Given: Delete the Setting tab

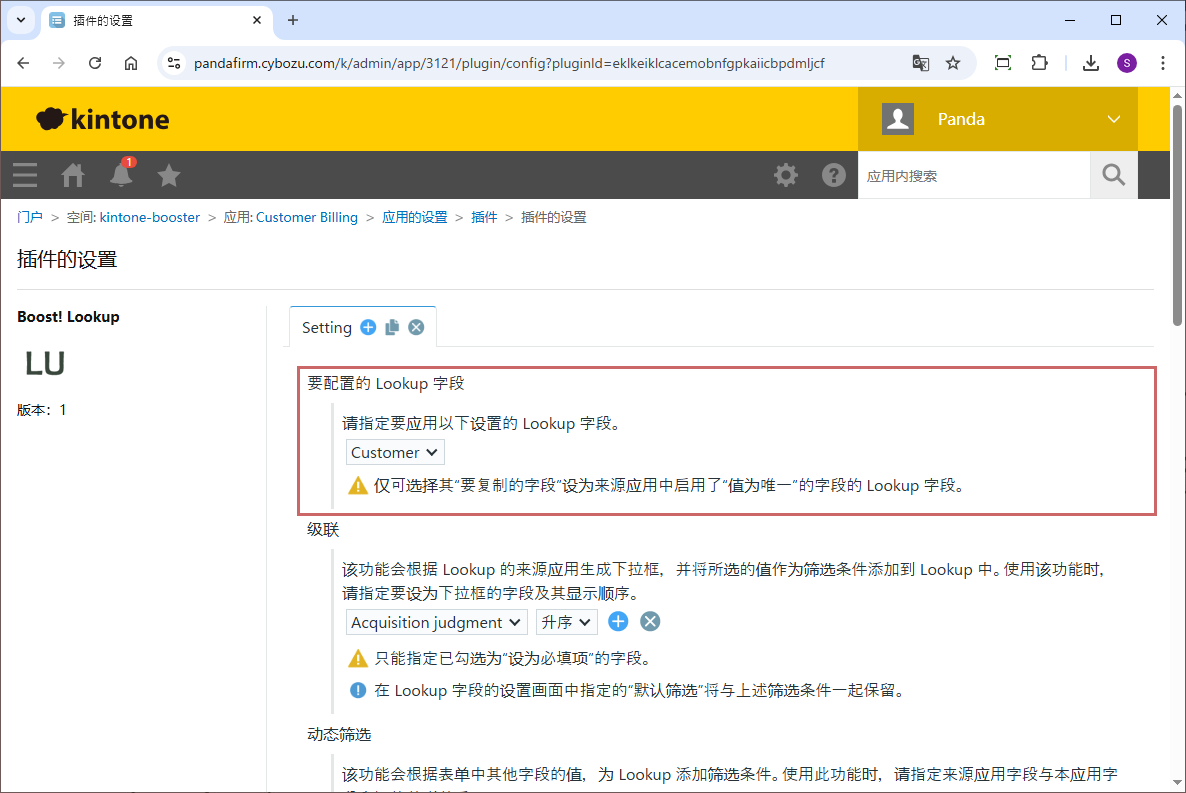Looking at the screenshot, I should pos(416,327).
